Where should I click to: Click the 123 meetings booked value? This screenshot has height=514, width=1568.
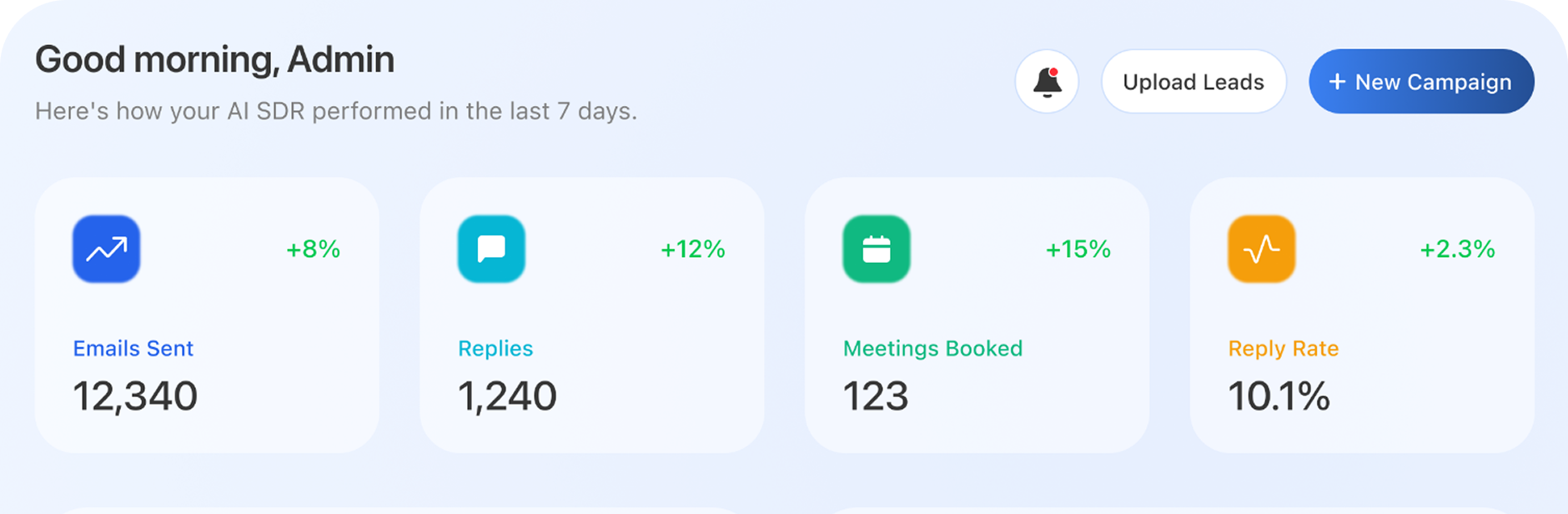pos(876,396)
